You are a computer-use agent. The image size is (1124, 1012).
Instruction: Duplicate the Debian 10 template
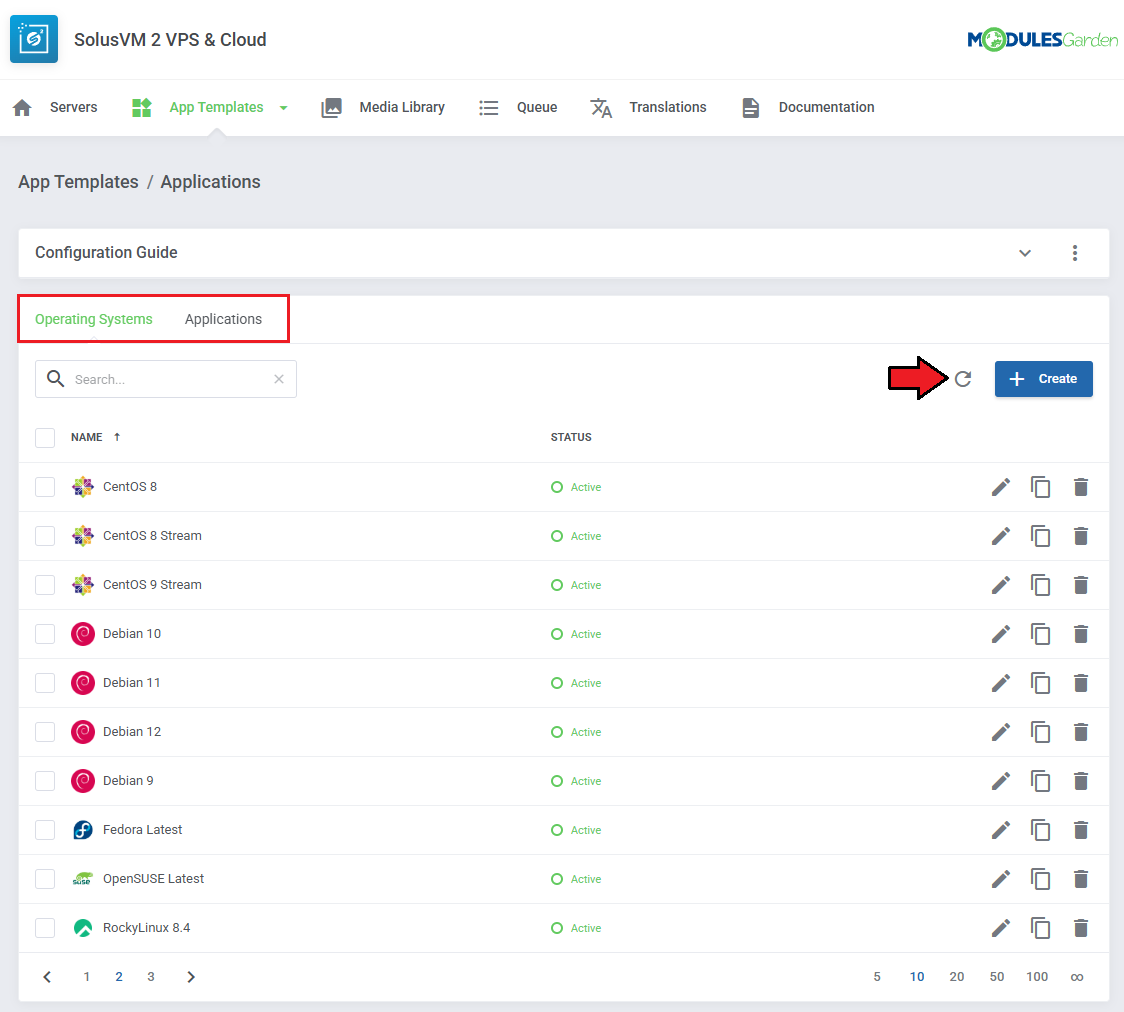pyautogui.click(x=1041, y=634)
